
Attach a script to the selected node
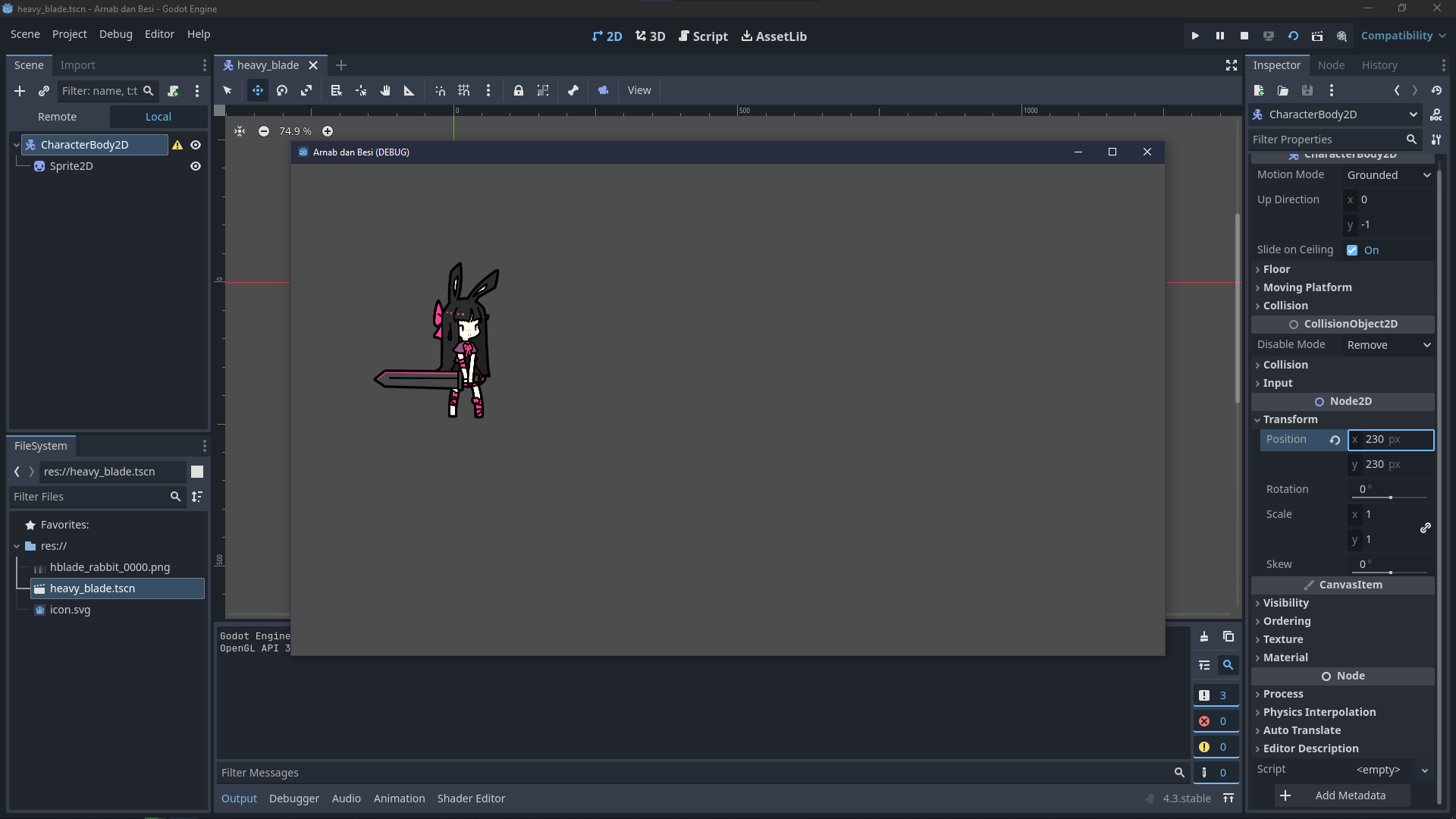click(173, 91)
